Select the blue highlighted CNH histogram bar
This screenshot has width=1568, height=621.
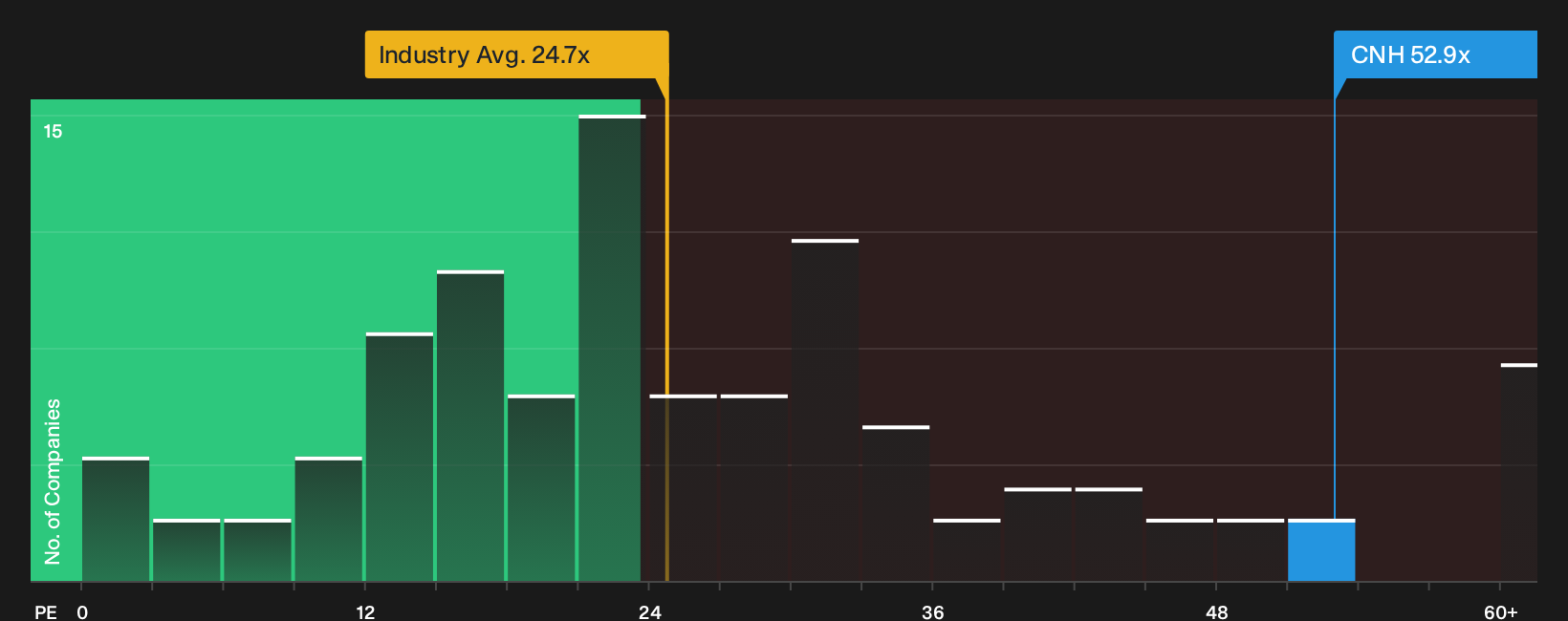pos(1321,550)
